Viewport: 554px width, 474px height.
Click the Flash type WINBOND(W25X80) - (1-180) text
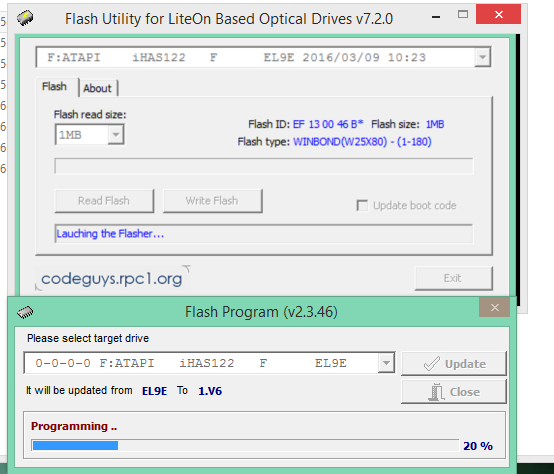coord(362,142)
